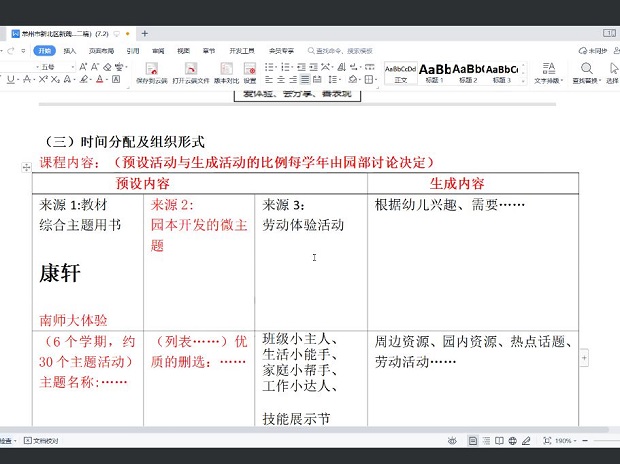Open the 设置 settings icon in the ribbon
Screen dimensions: 620x464
tap(250, 69)
